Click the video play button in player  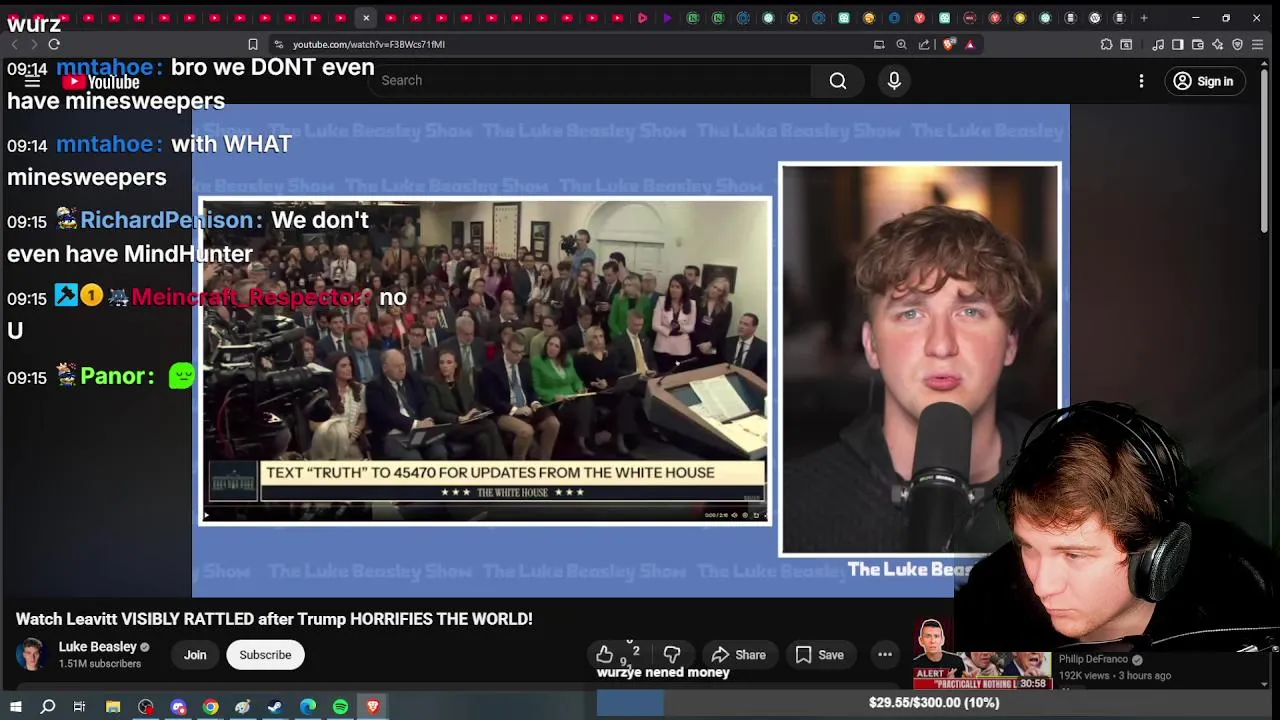tap(206, 516)
